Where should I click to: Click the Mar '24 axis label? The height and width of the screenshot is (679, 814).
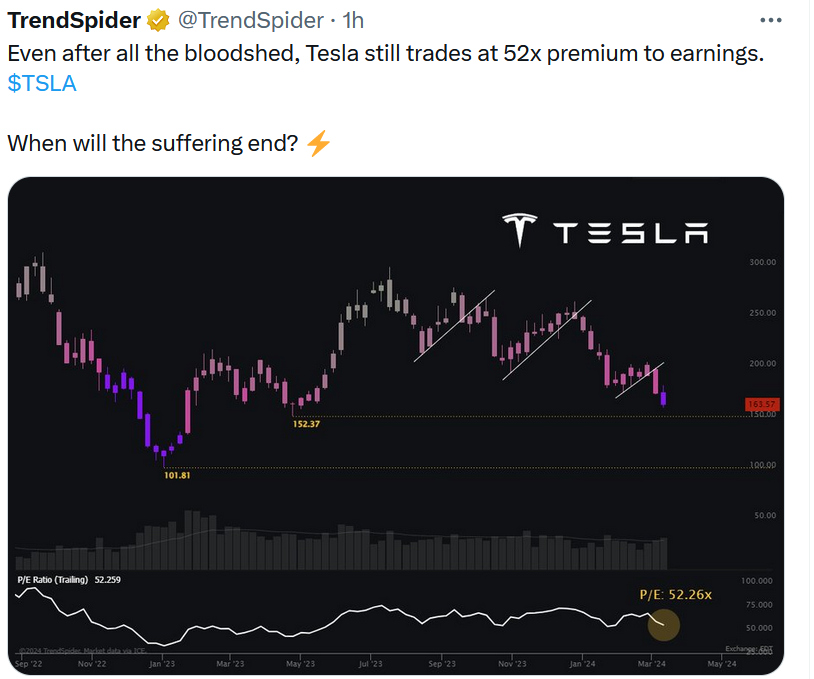652,664
